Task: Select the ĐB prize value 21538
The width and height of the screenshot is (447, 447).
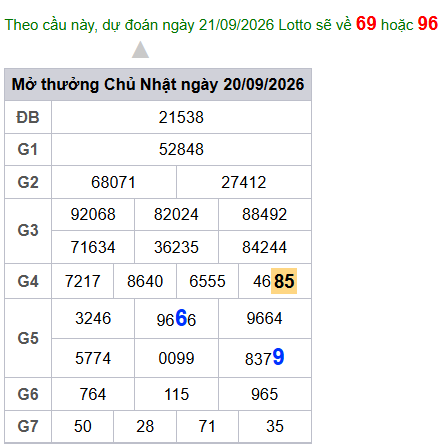Action: pyautogui.click(x=181, y=117)
